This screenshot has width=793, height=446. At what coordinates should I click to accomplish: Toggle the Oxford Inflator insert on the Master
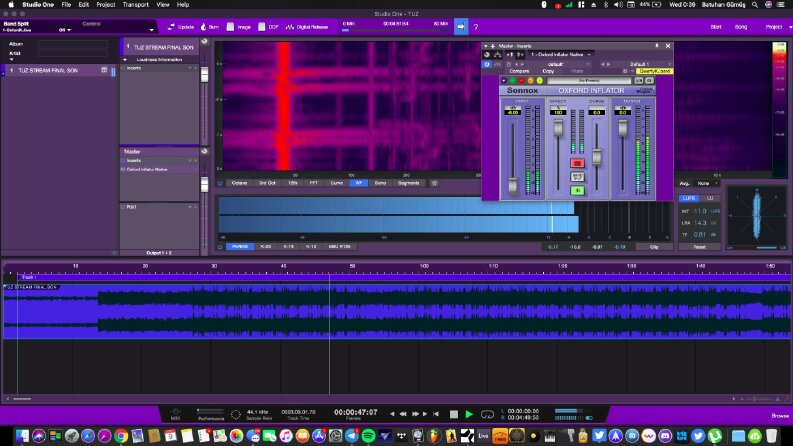coord(123,169)
